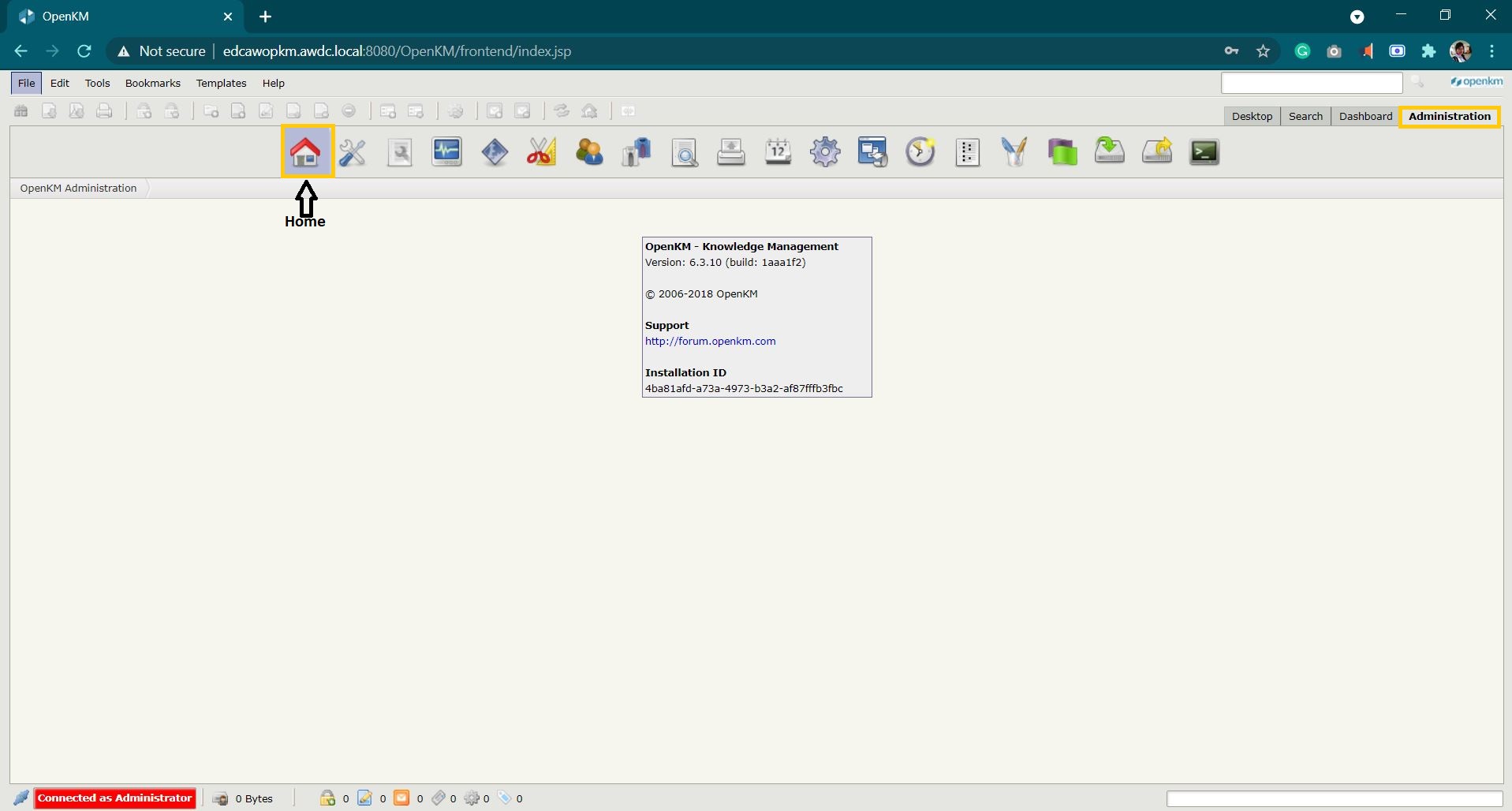Image resolution: width=1512 pixels, height=811 pixels.
Task: Click the blue diamond admin icon
Action: (x=495, y=151)
